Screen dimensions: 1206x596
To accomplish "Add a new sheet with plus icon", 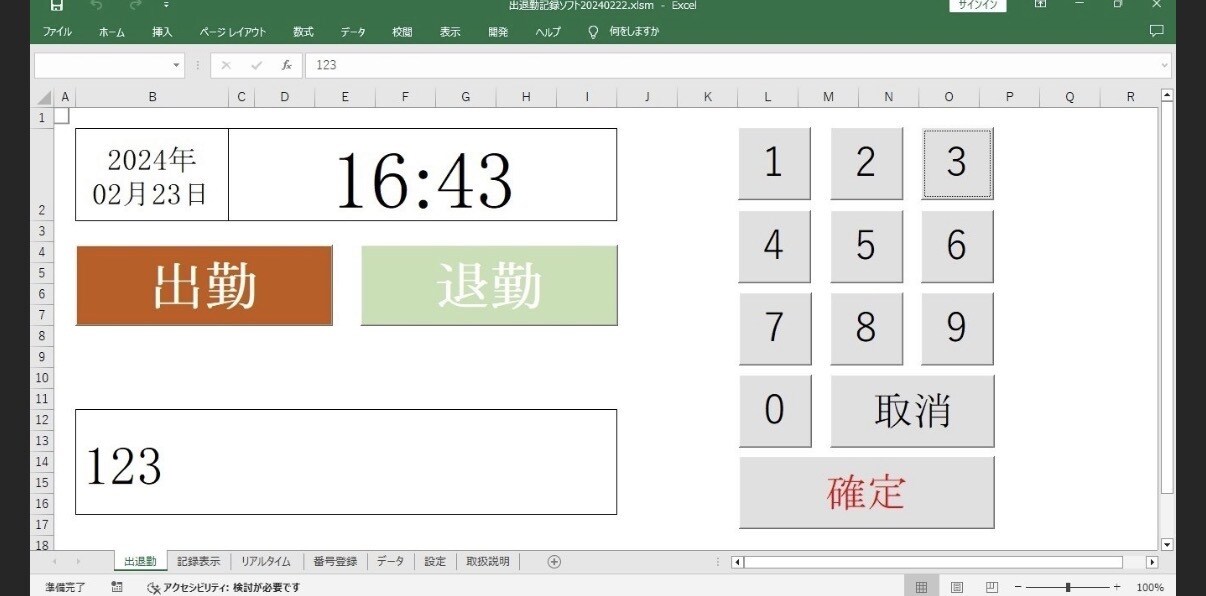I will [x=554, y=562].
